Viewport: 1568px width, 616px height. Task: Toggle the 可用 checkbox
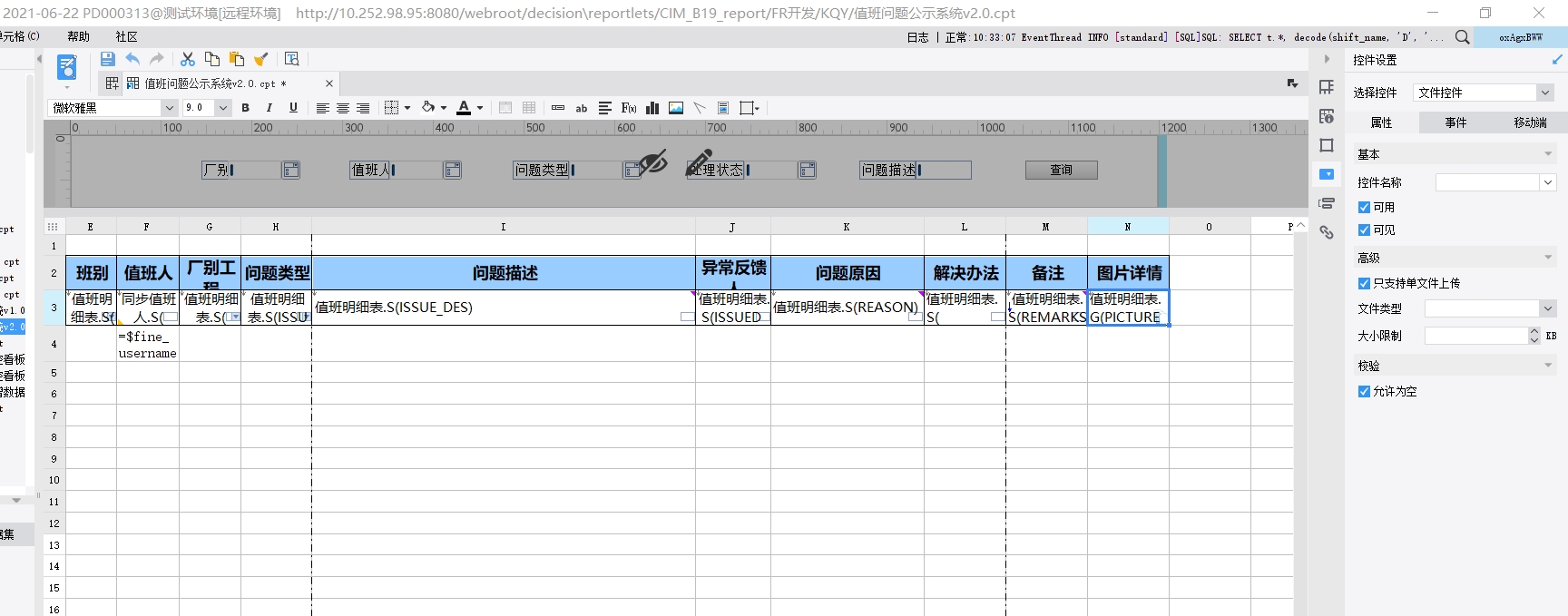[x=1364, y=208]
